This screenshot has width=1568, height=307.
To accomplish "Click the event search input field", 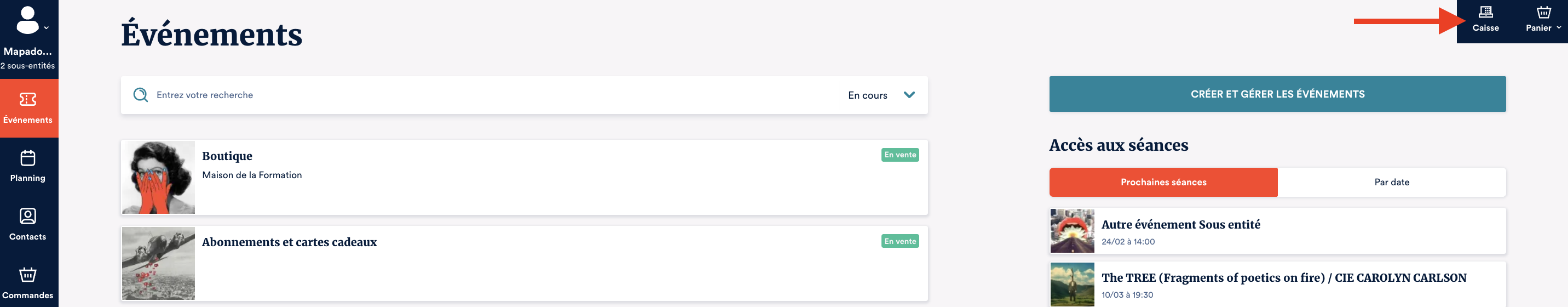I will coord(487,95).
